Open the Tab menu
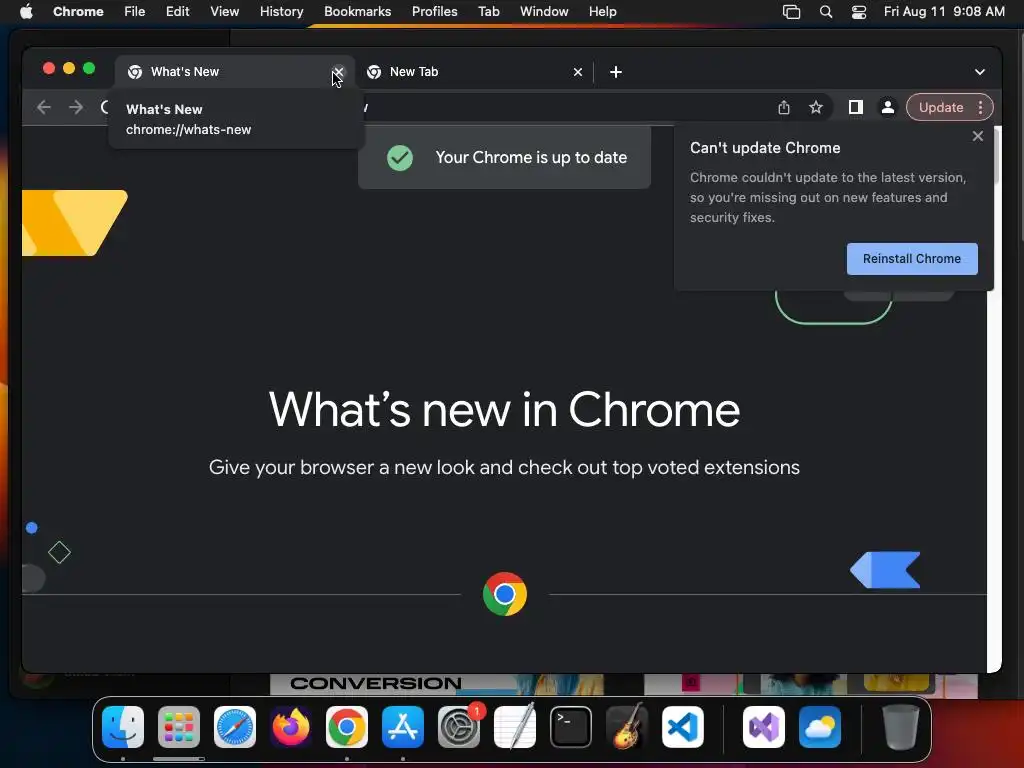This screenshot has width=1024, height=768. (488, 12)
